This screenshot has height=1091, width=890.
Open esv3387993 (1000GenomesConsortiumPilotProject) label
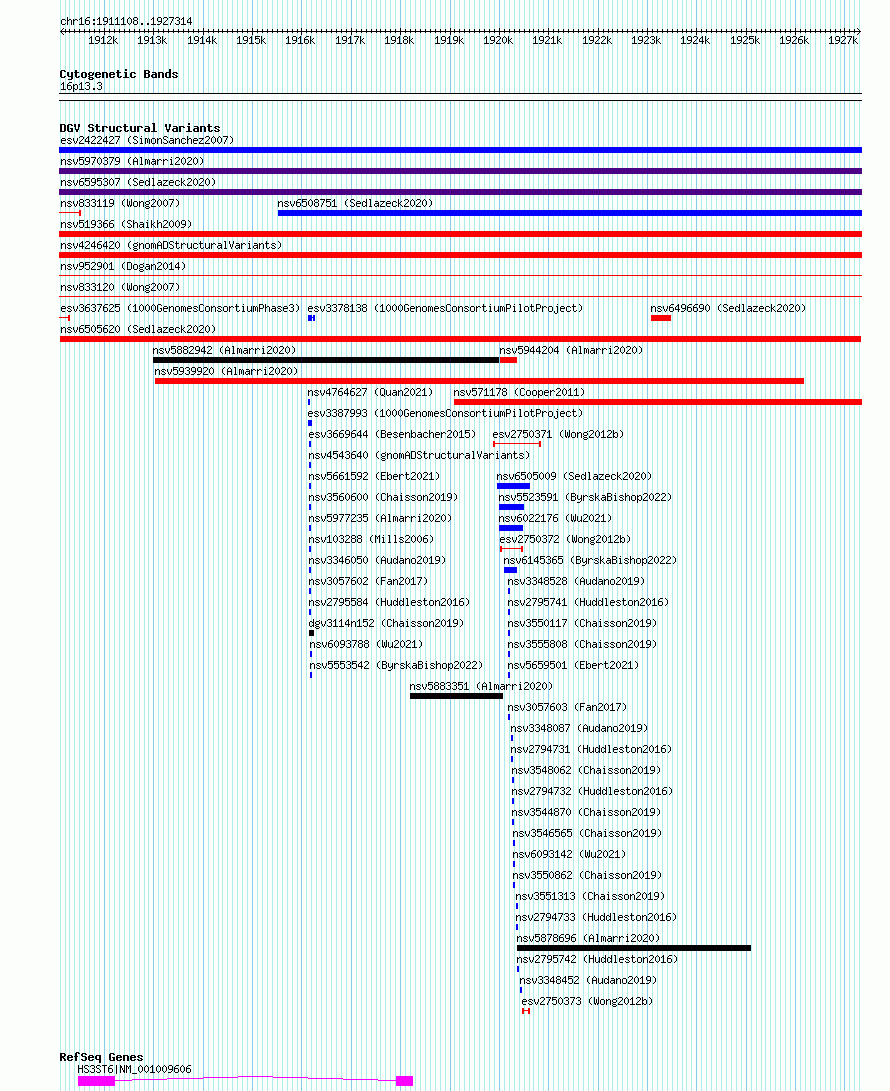click(445, 413)
